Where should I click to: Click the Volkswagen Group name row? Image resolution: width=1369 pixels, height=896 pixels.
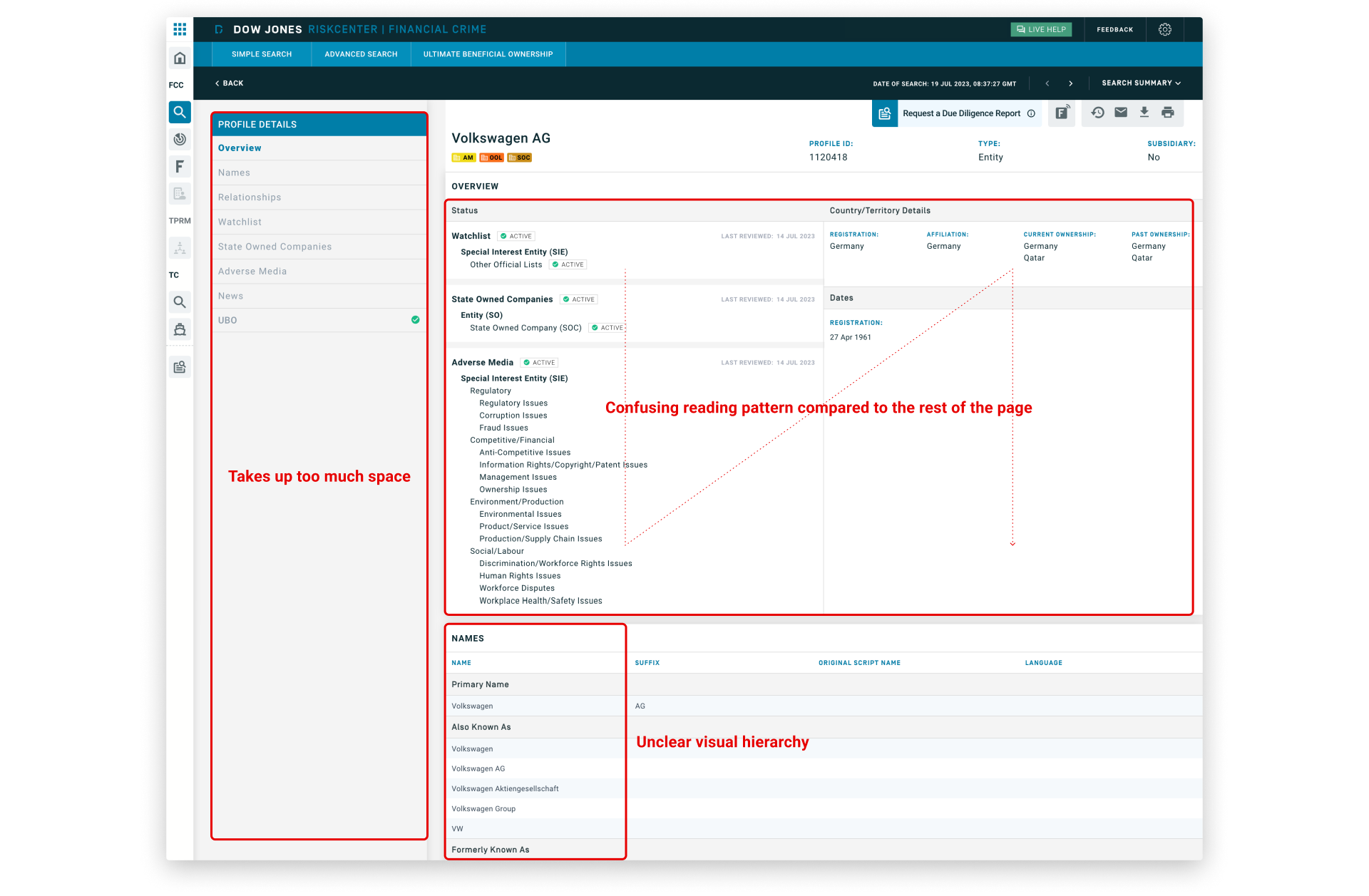(824, 809)
